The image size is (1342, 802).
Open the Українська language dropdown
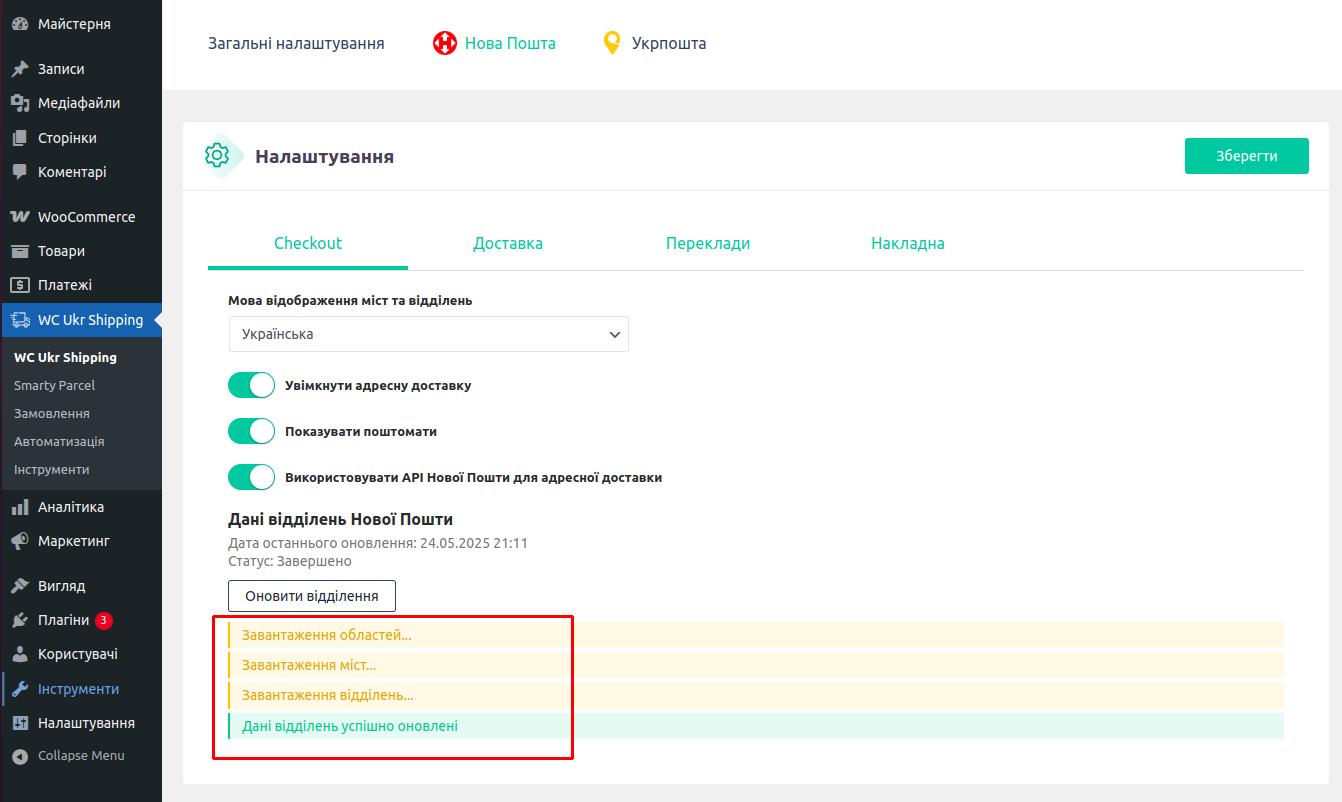(x=428, y=334)
